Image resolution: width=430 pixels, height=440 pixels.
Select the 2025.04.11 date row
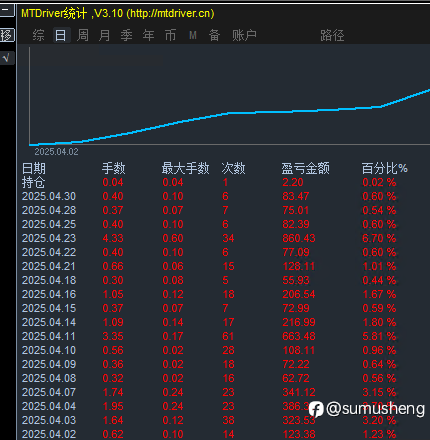[x=49, y=336]
